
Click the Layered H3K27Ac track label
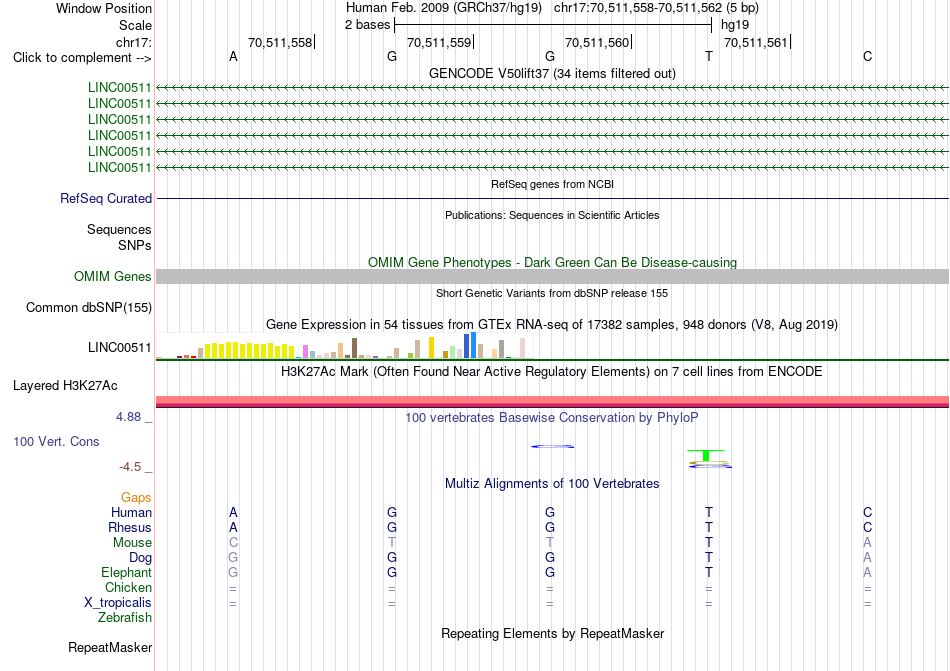click(65, 386)
